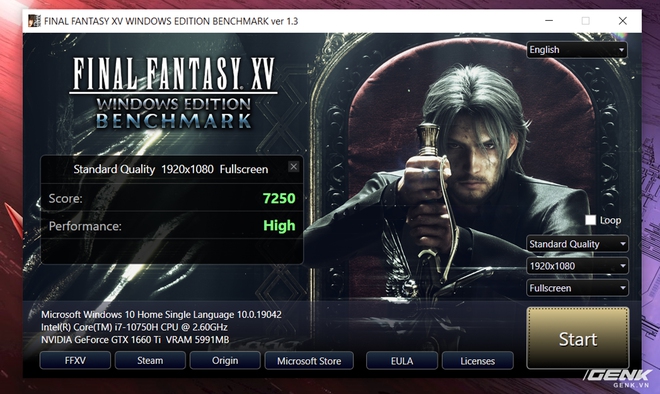This screenshot has width=660, height=394.
Task: Minimize the benchmark window
Action: coord(549,21)
